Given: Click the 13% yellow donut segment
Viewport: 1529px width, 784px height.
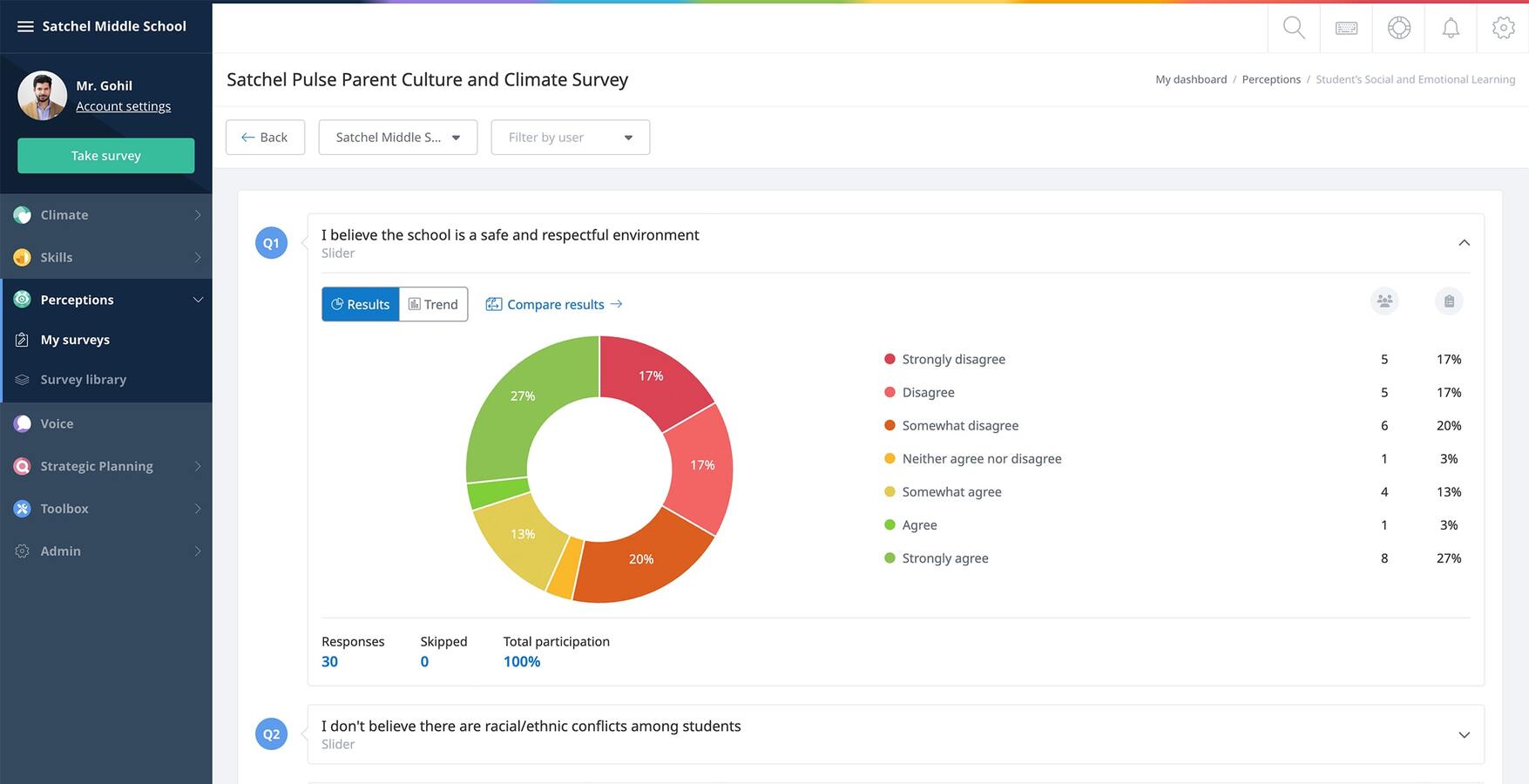Looking at the screenshot, I should (524, 535).
